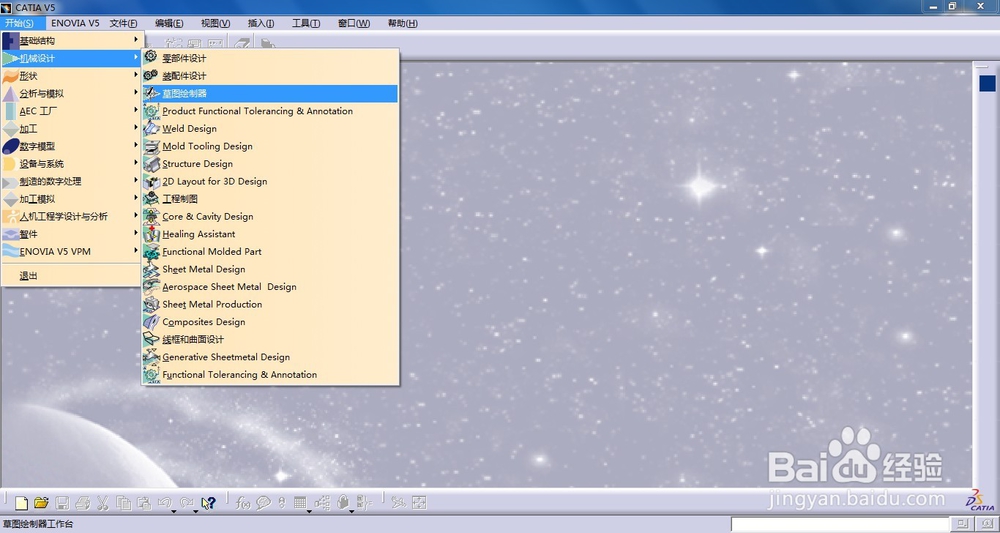
Task: Expand the AEC 工厂 submenu
Action: coord(70,110)
